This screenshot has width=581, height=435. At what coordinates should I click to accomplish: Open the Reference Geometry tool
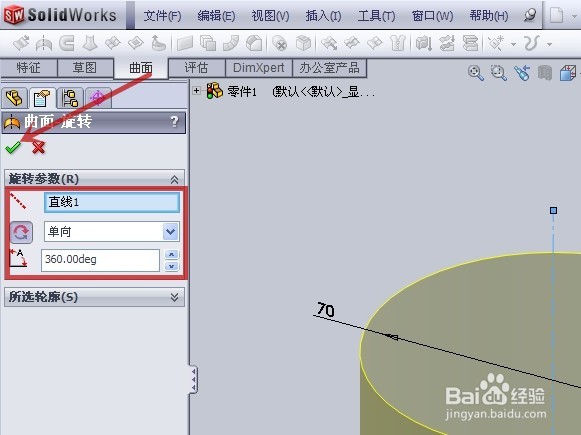pos(497,43)
